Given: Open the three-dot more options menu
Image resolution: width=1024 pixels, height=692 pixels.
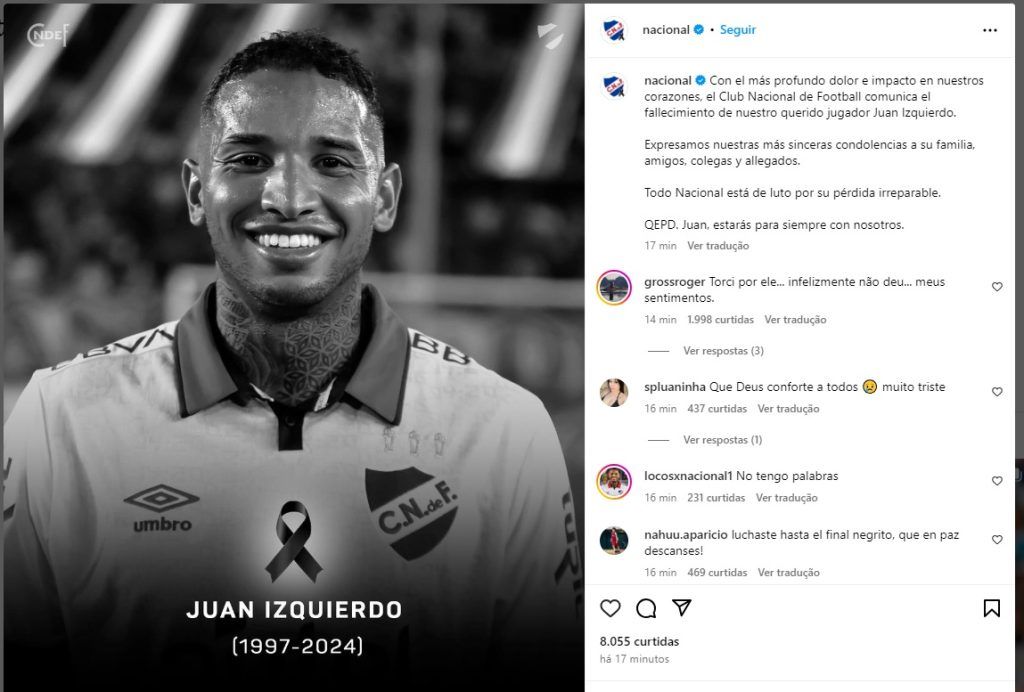Looking at the screenshot, I should click(990, 30).
